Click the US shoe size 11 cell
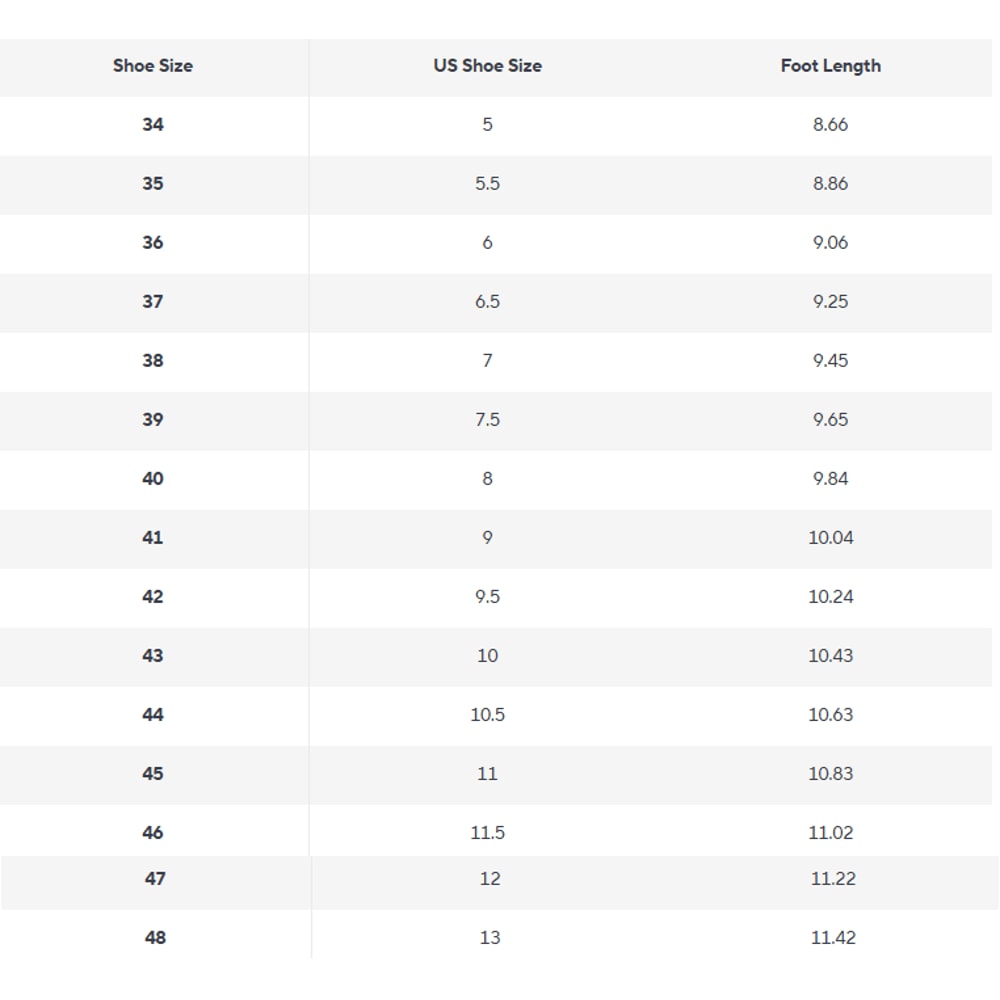Image resolution: width=1000 pixels, height=1000 pixels. coord(487,773)
